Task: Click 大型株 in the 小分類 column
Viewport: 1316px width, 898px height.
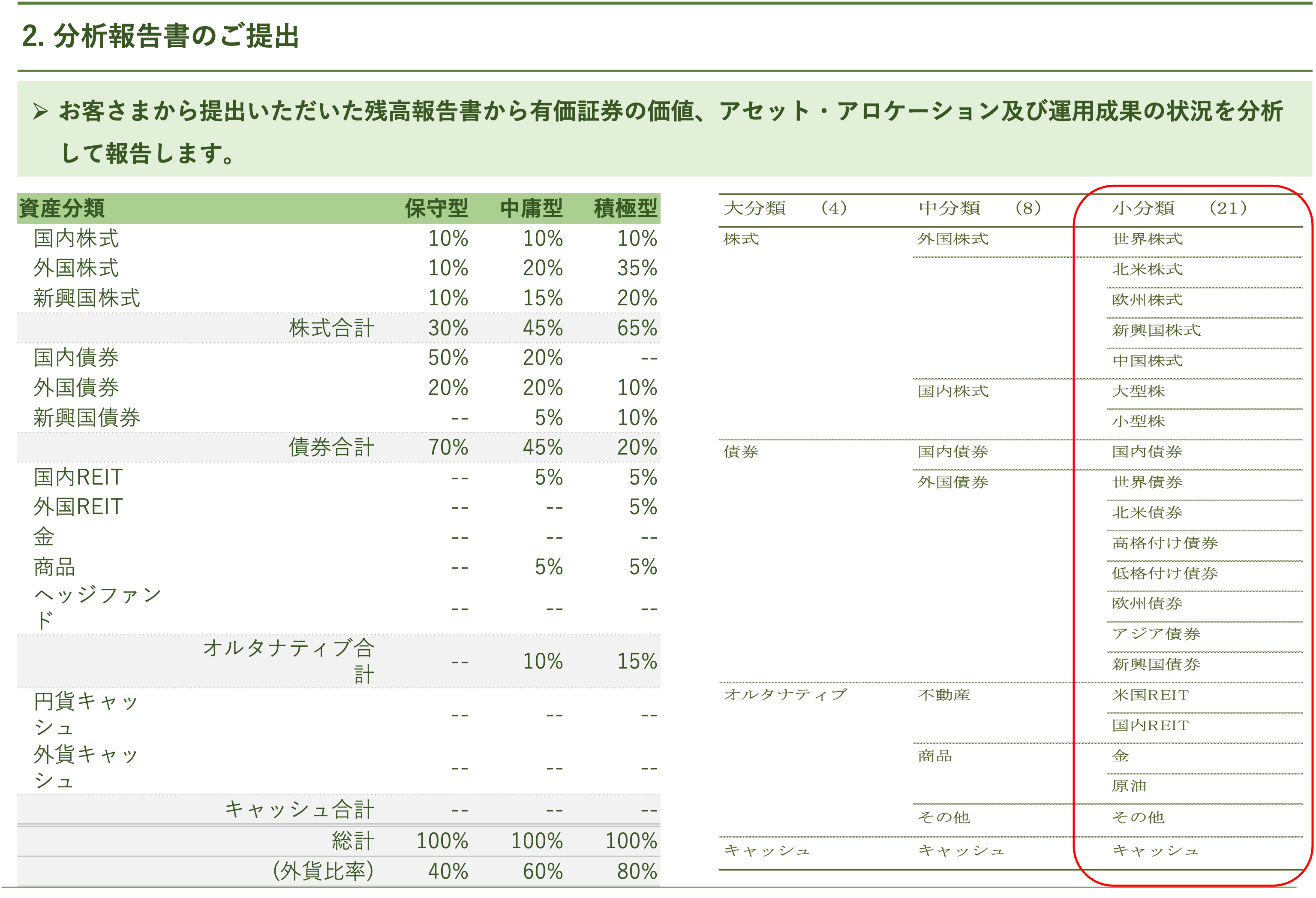Action: pyautogui.click(x=1138, y=391)
